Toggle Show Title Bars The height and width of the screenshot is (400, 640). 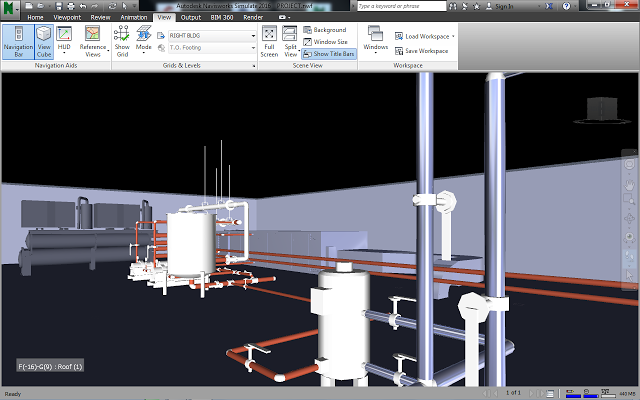(x=329, y=54)
